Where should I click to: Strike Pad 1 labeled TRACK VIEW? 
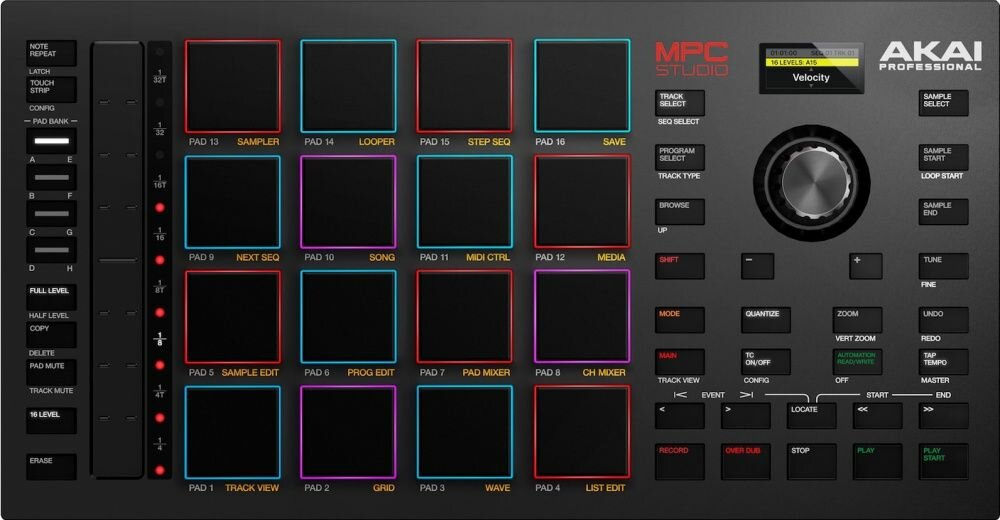[233, 433]
